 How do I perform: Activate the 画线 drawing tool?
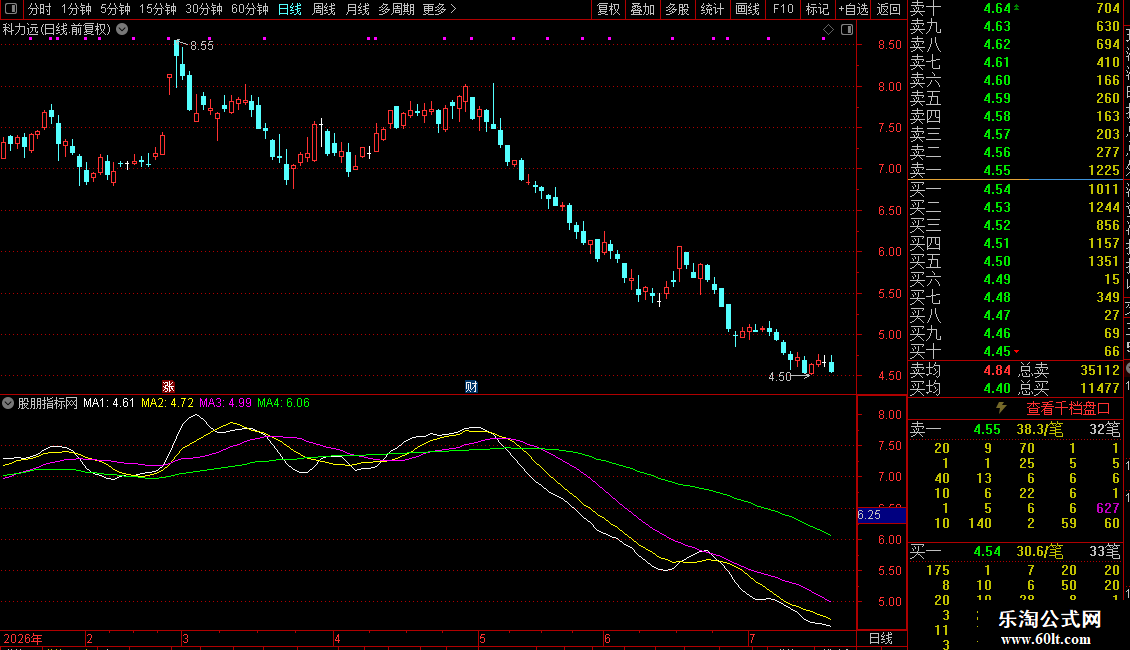pos(747,9)
